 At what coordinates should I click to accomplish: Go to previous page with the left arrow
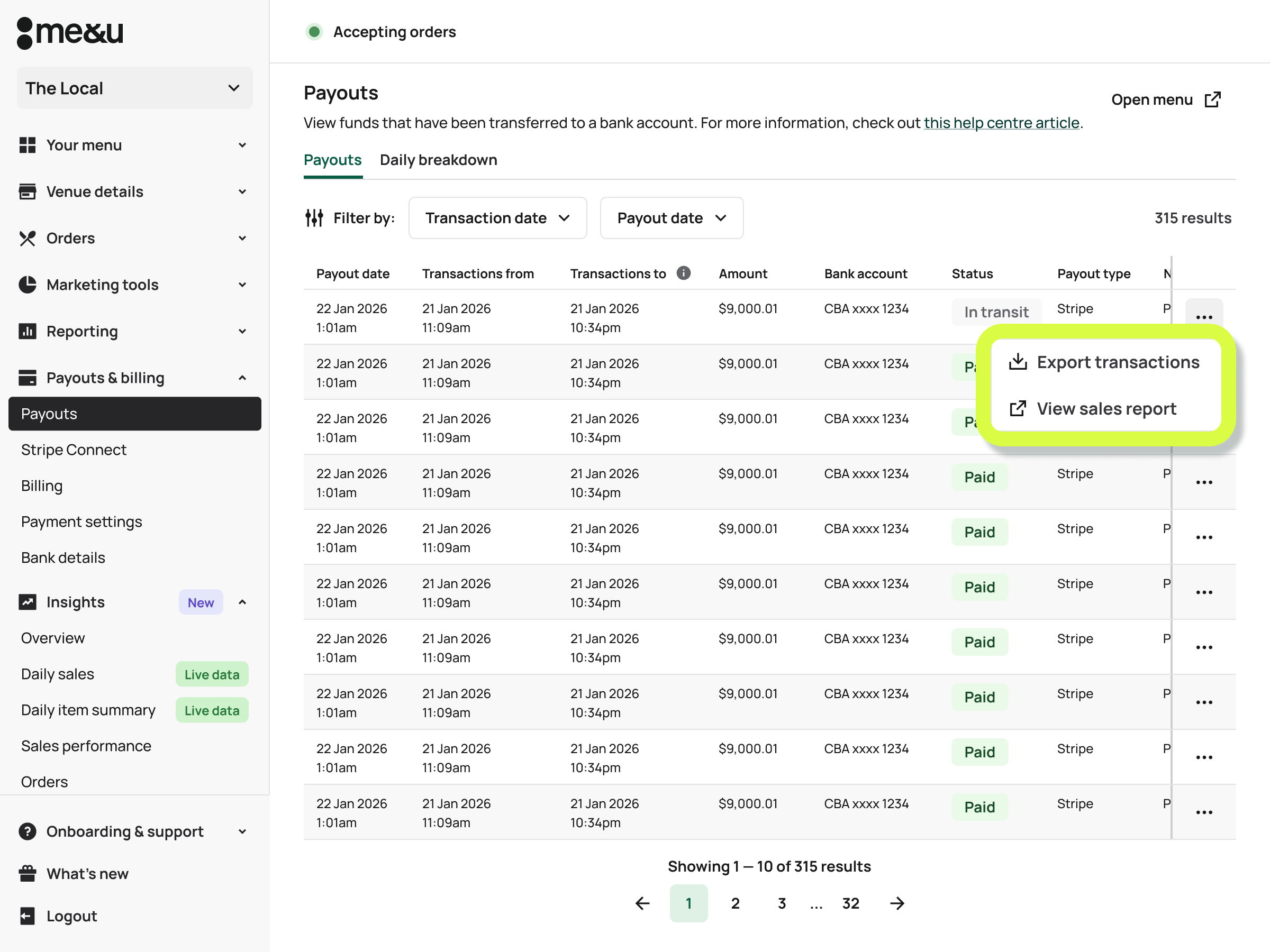click(642, 903)
